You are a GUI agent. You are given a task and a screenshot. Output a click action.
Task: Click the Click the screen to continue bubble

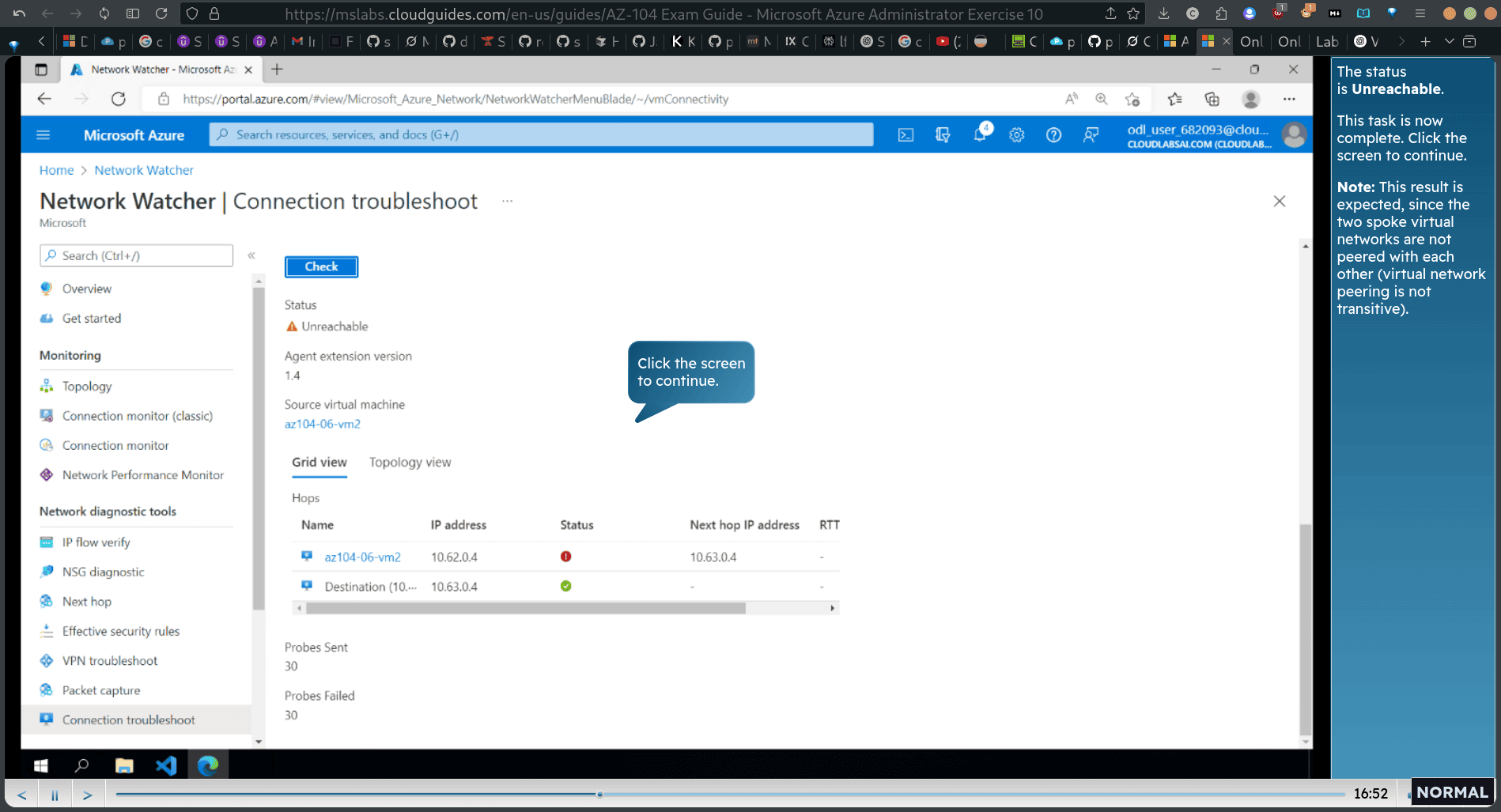[691, 372]
